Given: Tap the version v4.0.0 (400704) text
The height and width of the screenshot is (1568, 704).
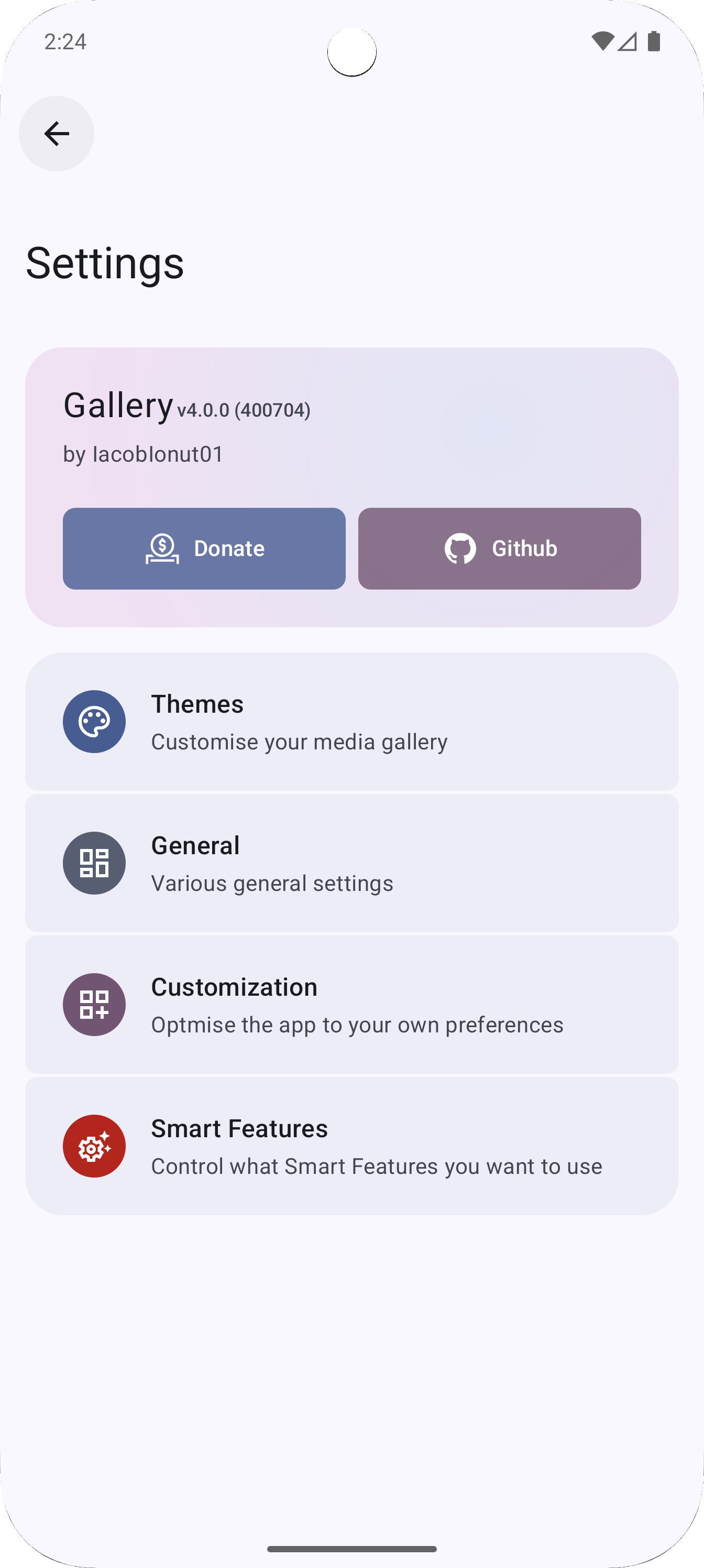Looking at the screenshot, I should pos(244,410).
